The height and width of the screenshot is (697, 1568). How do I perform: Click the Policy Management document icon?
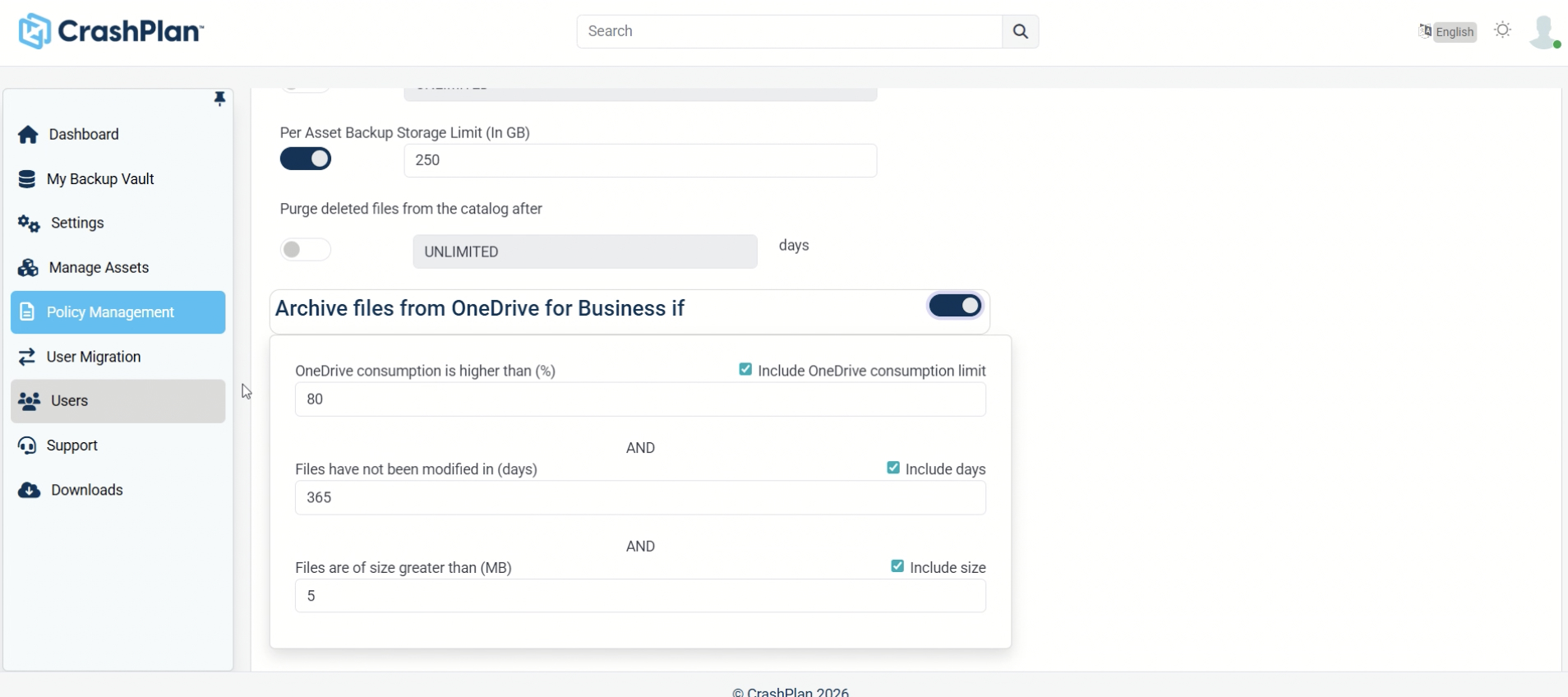(27, 312)
